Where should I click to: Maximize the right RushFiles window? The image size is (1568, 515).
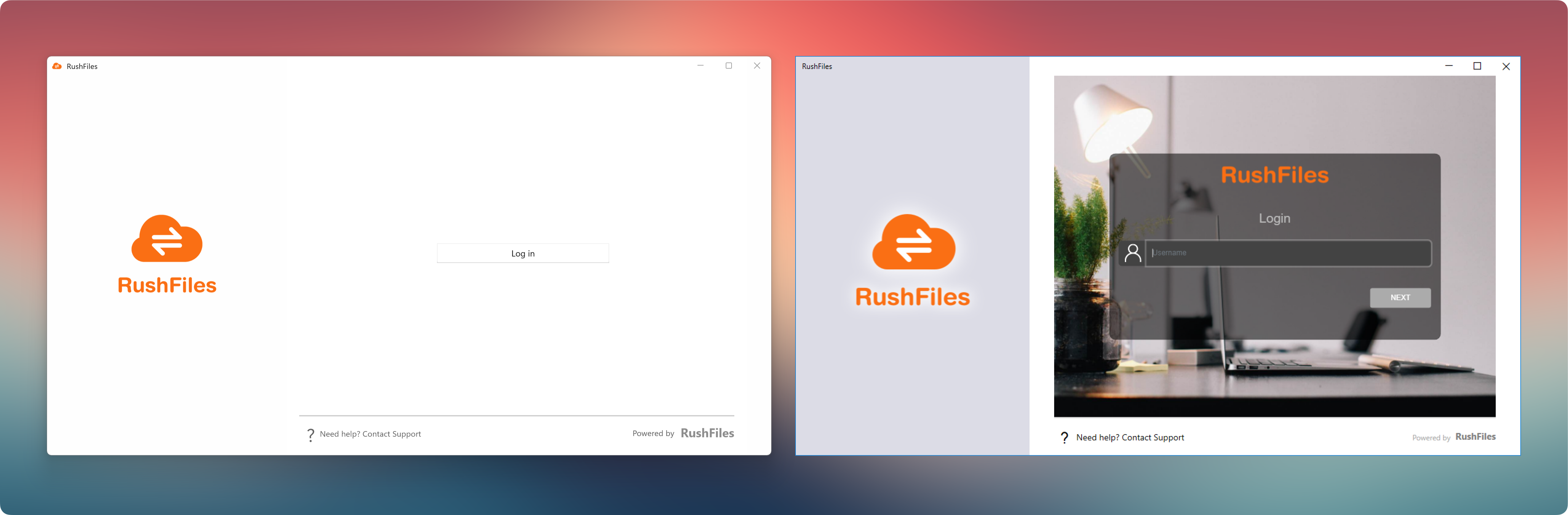[1477, 66]
